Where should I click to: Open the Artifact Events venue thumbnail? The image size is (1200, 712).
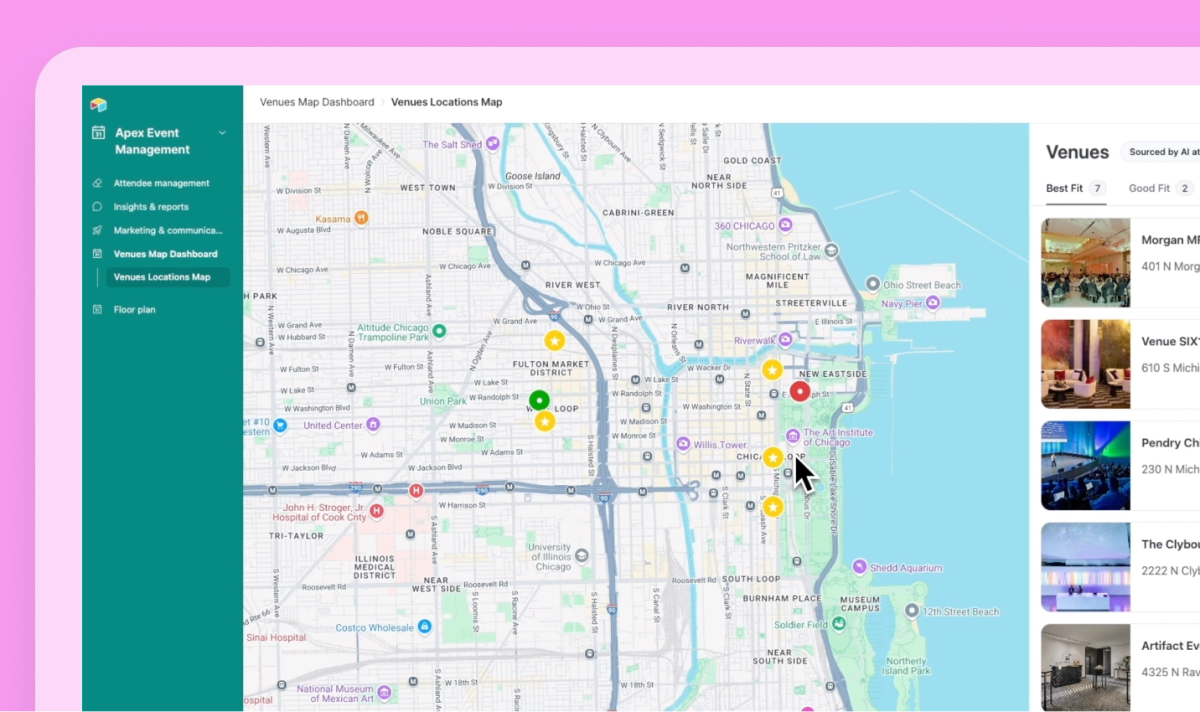pos(1085,668)
